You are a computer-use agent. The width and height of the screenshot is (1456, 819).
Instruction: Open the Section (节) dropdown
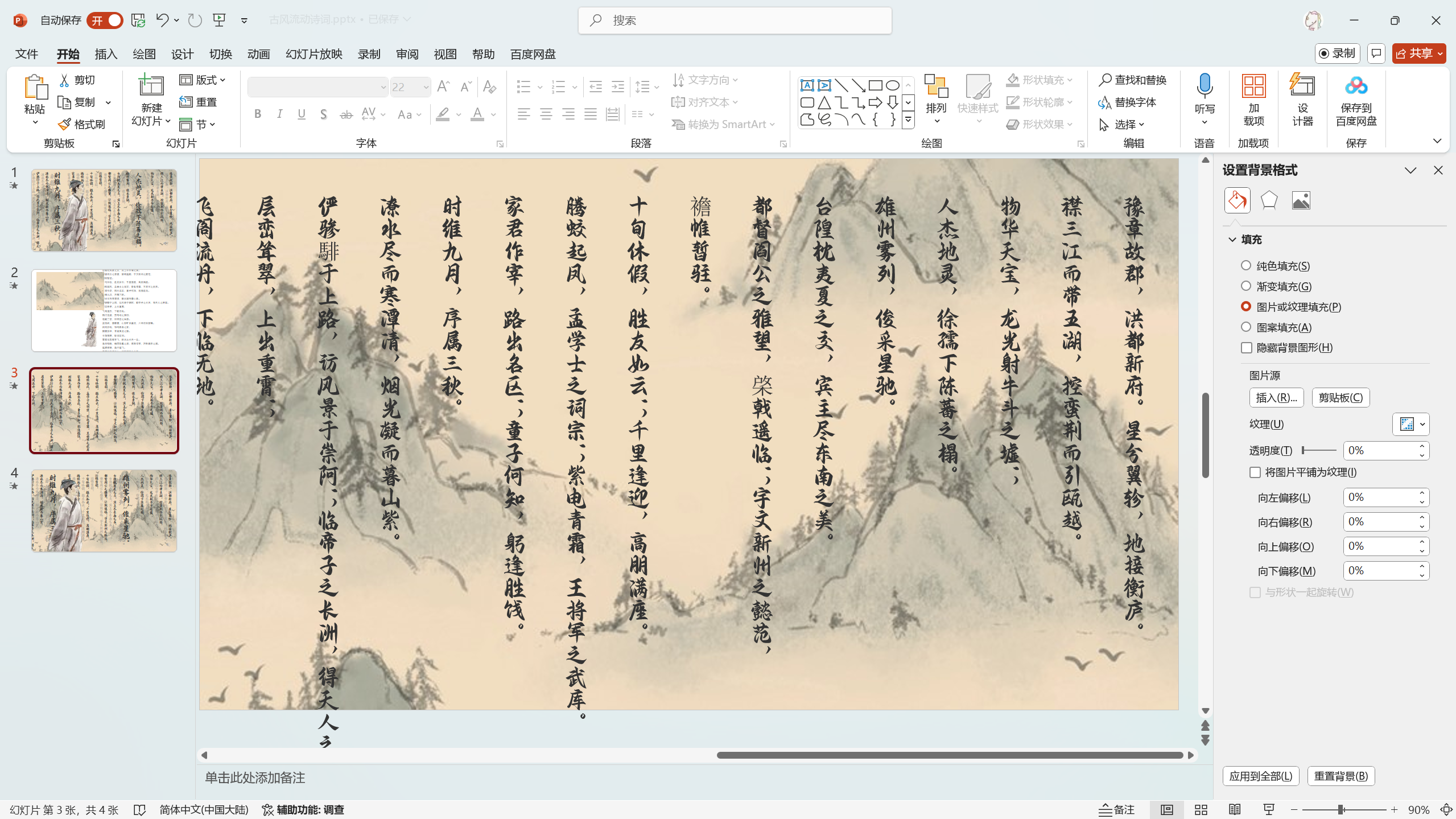point(197,124)
